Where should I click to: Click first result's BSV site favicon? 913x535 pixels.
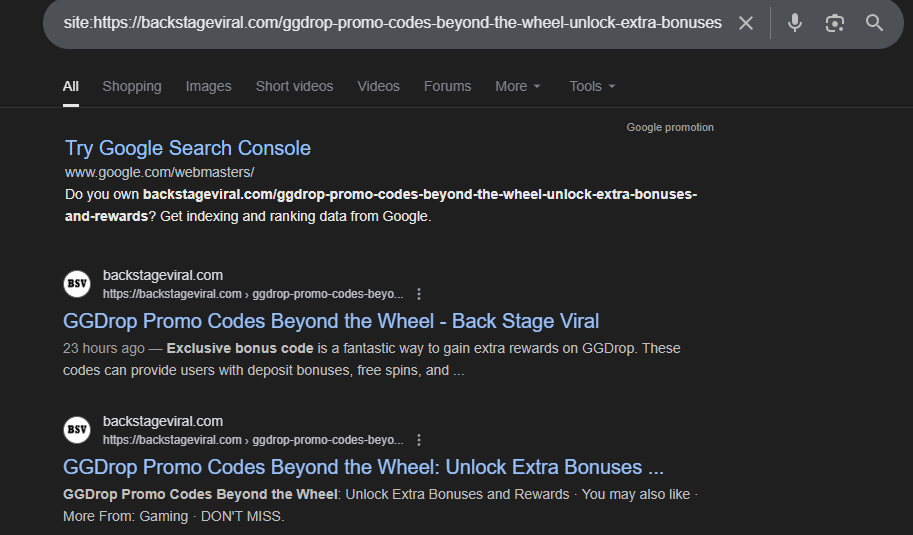pos(77,284)
